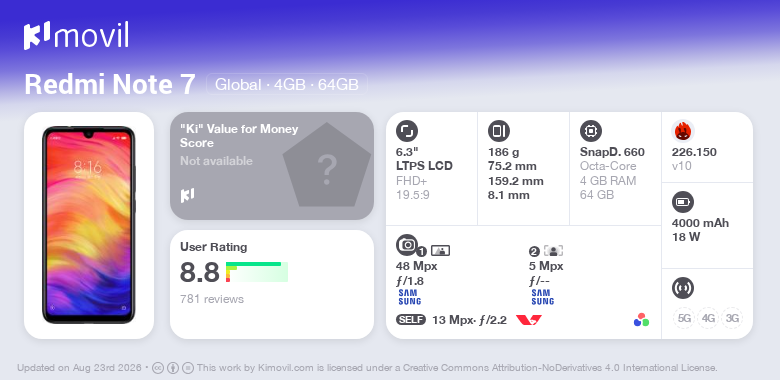The image size is (780, 380).
Task: Click the network connectivity signal icon
Action: click(x=683, y=287)
